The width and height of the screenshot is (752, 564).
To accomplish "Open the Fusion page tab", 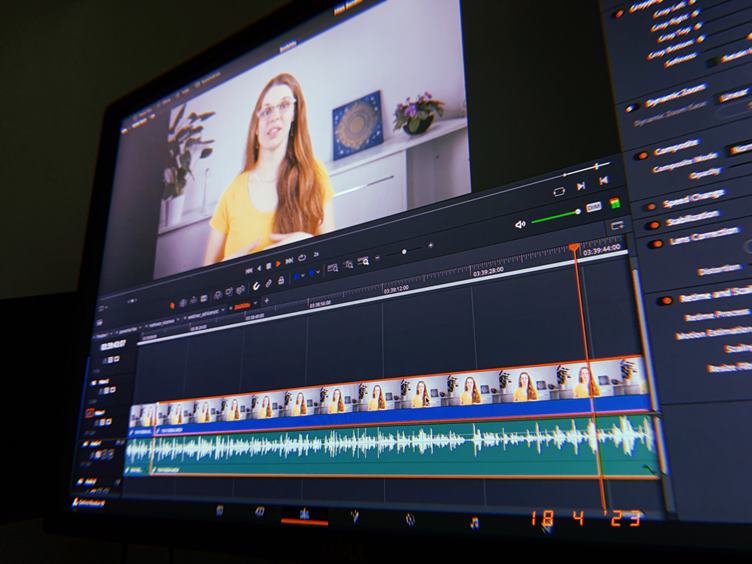I will (354, 517).
